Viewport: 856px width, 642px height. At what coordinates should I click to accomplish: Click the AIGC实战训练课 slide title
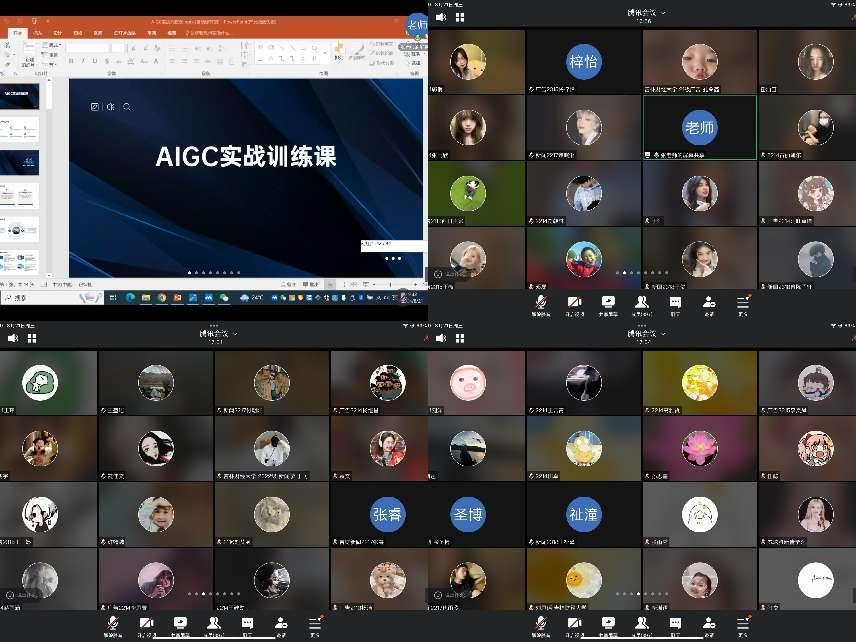(246, 156)
